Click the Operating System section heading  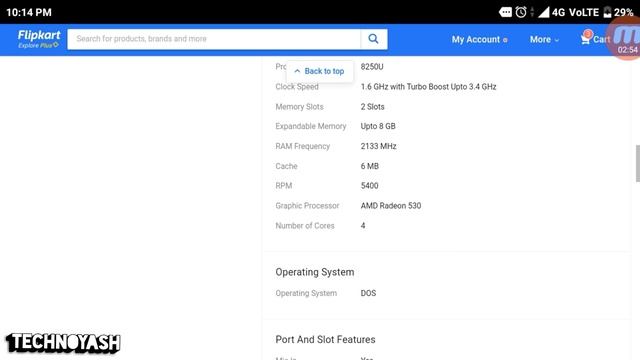tap(315, 272)
